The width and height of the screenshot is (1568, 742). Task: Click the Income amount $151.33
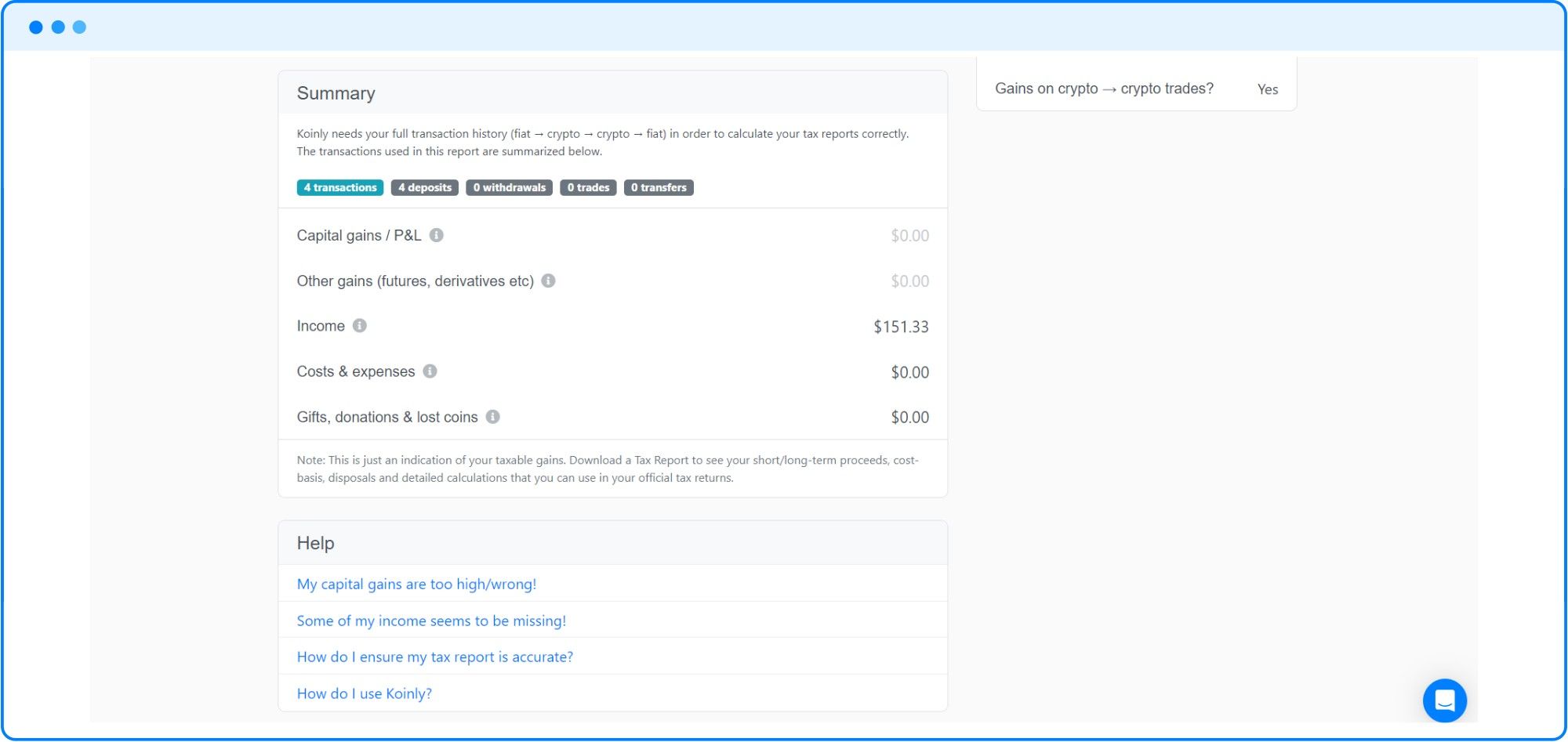902,327
